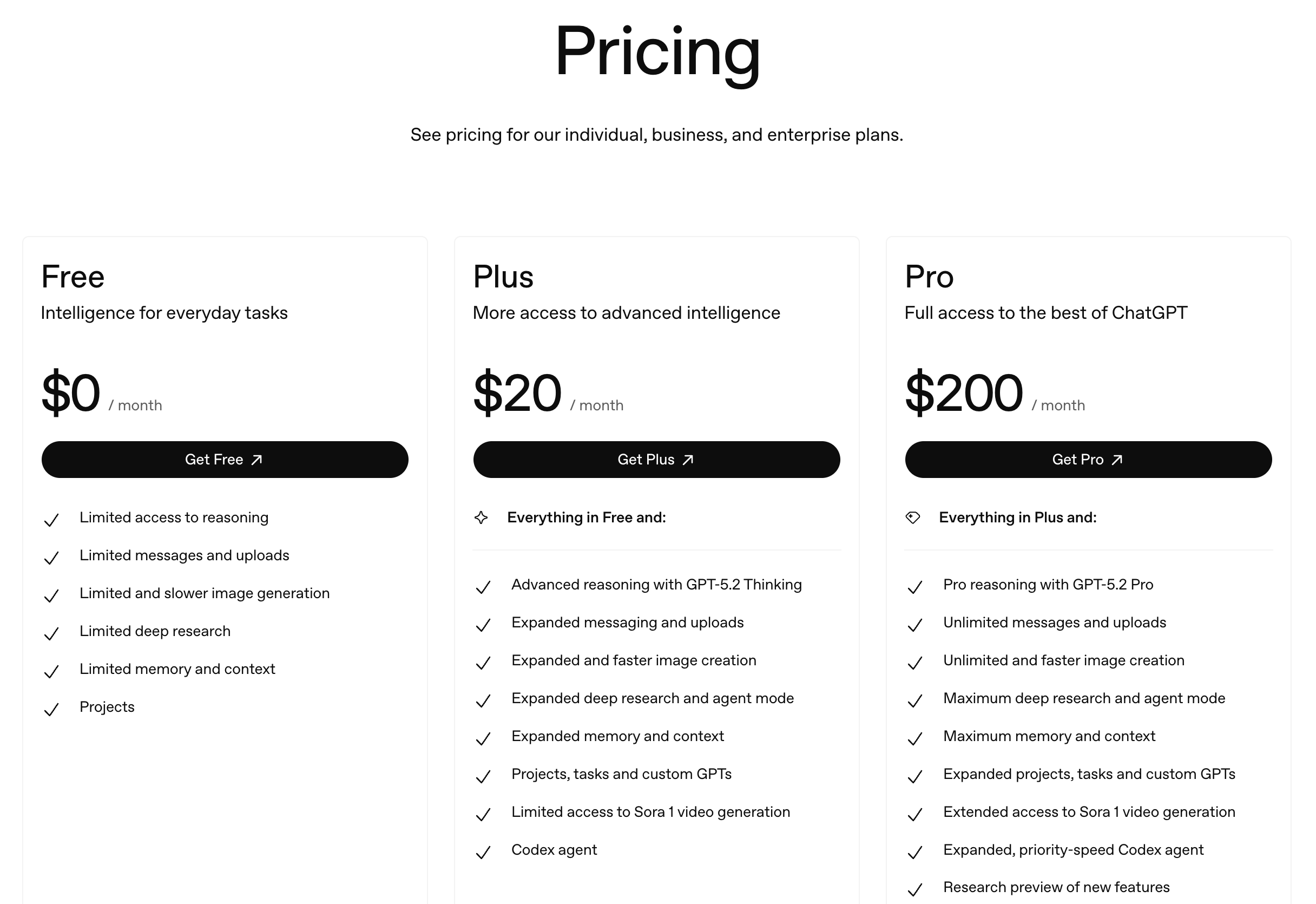1316x904 pixels.
Task: Click the checkmark next to Codex agent
Action: click(x=483, y=852)
